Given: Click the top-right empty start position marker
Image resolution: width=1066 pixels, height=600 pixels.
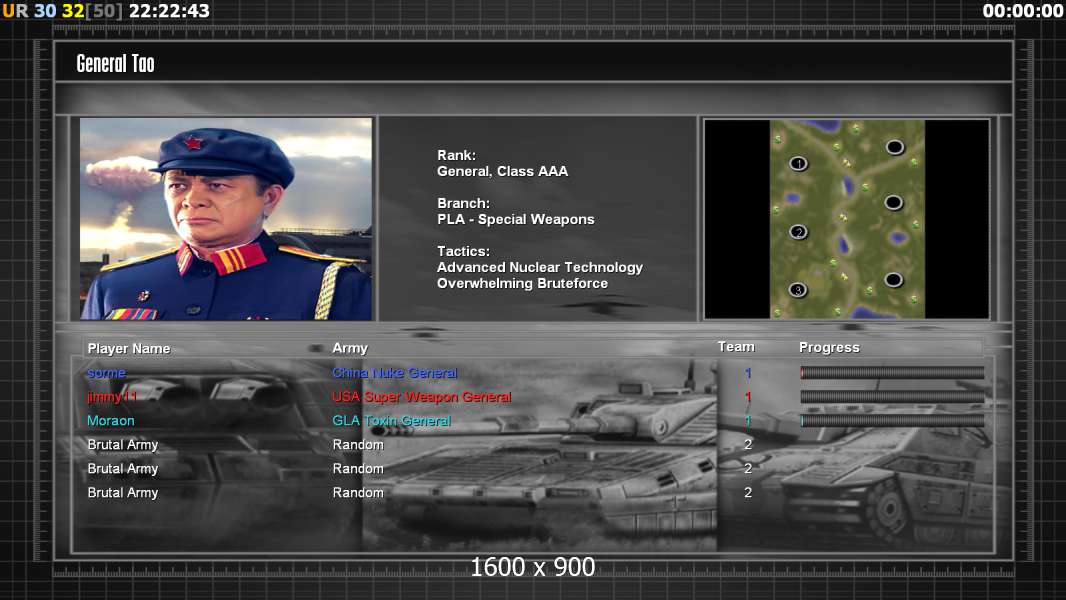Looking at the screenshot, I should coord(894,147).
